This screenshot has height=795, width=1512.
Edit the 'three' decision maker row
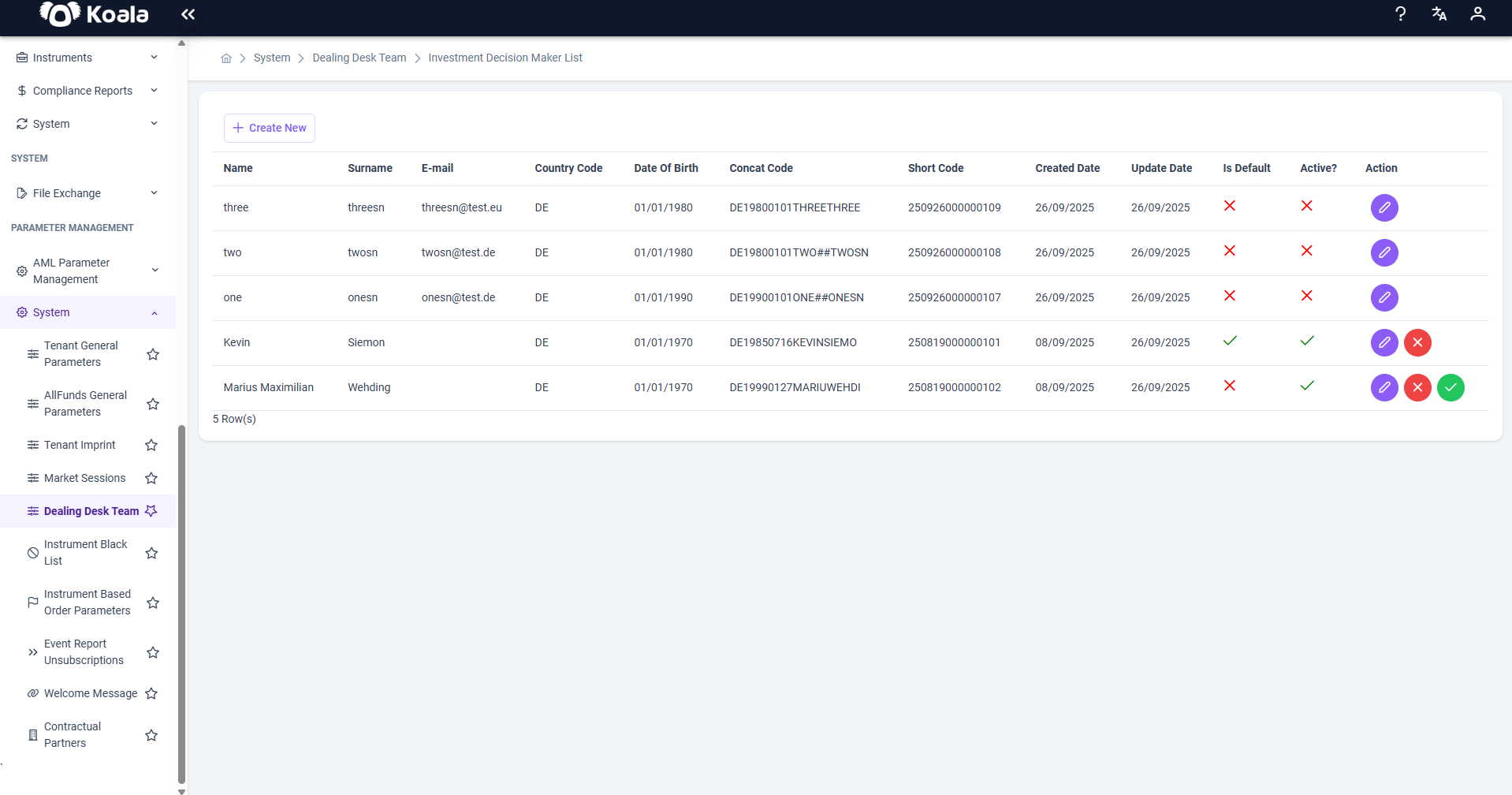(x=1384, y=208)
